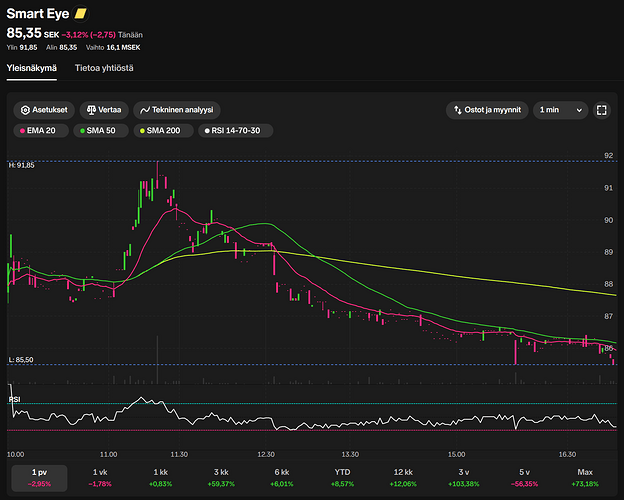Toggle the EMA 20 indicator chip
The height and width of the screenshot is (500, 624).
pyautogui.click(x=41, y=131)
